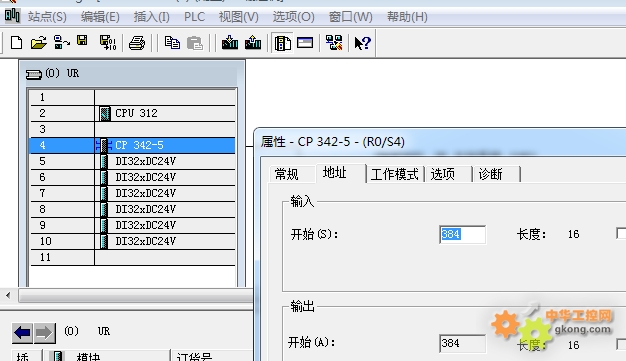
Task: Print the configuration with the printer icon
Action: (137, 43)
